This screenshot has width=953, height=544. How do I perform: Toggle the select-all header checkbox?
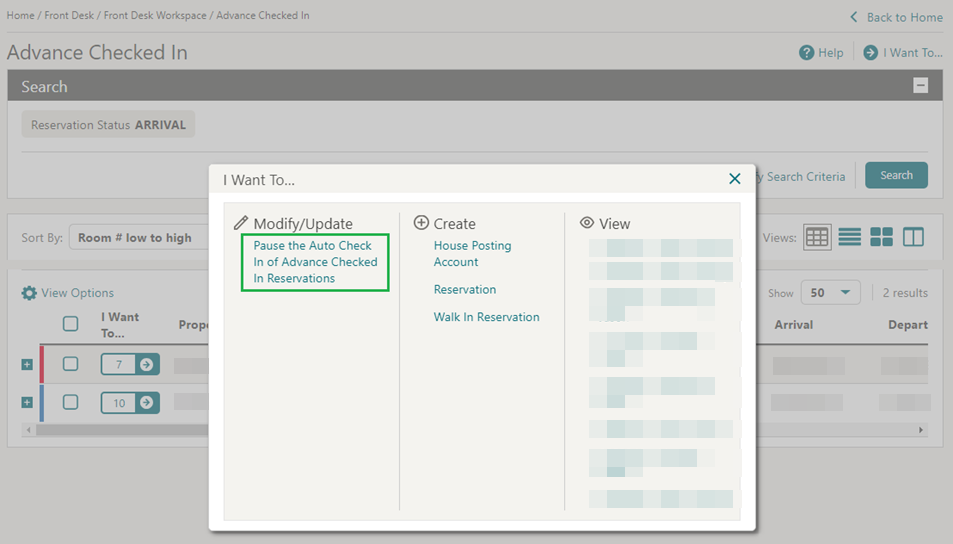click(x=71, y=323)
